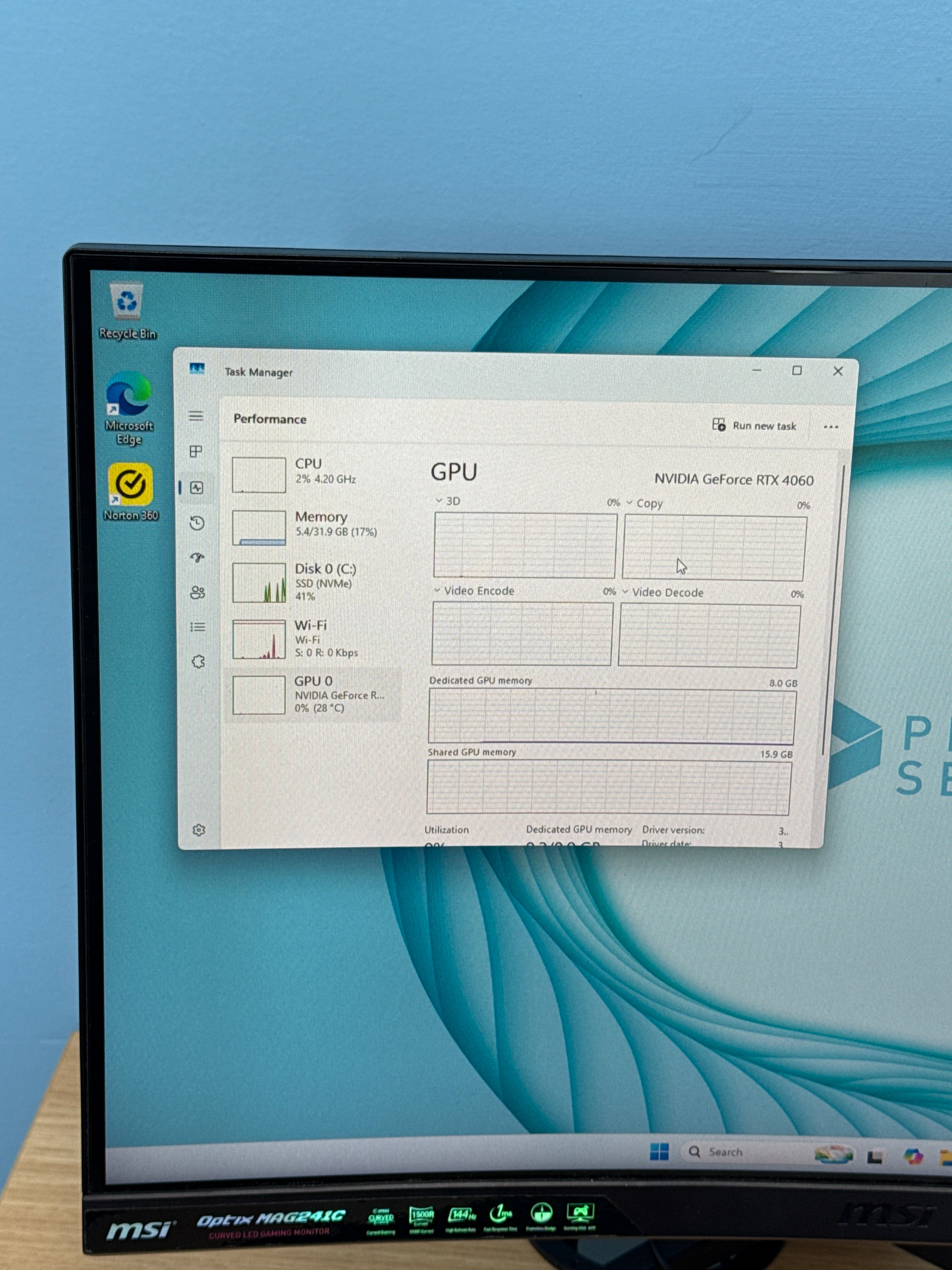Open the Task Manager hamburger navigation menu
Viewport: 952px width, 1270px height.
(x=196, y=416)
